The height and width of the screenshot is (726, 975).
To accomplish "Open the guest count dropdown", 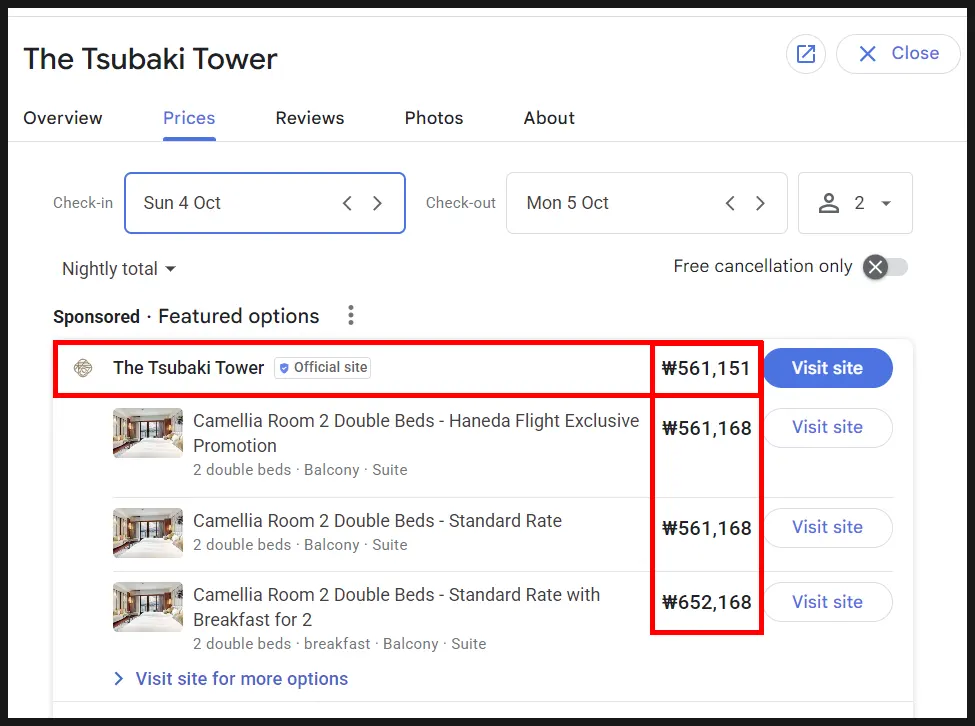I will 855,203.
